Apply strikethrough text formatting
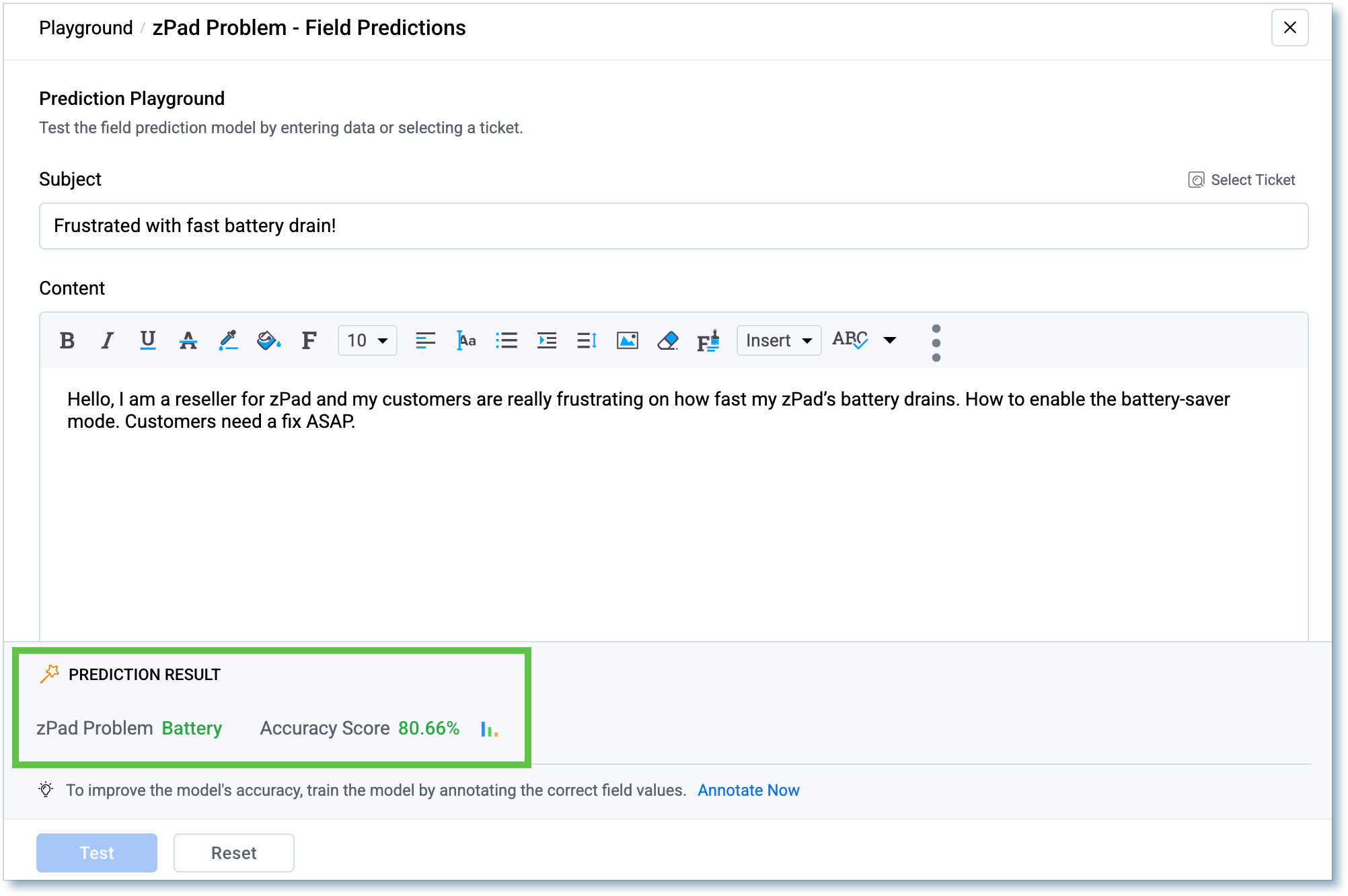Viewport: 1348px width, 896px height. pyautogui.click(x=188, y=340)
